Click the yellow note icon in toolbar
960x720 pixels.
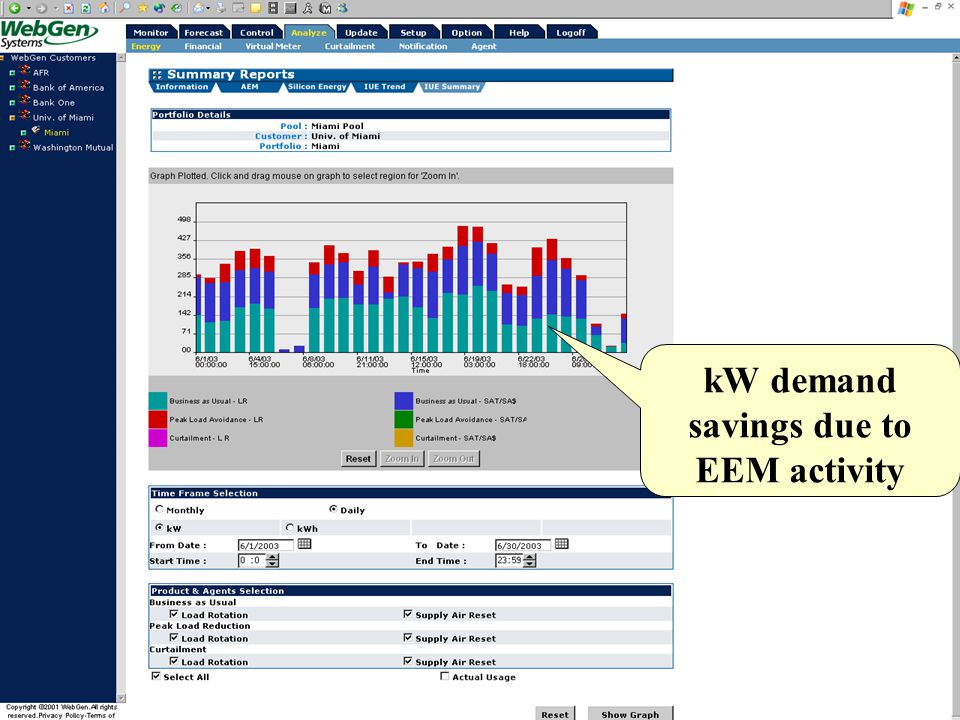click(255, 8)
